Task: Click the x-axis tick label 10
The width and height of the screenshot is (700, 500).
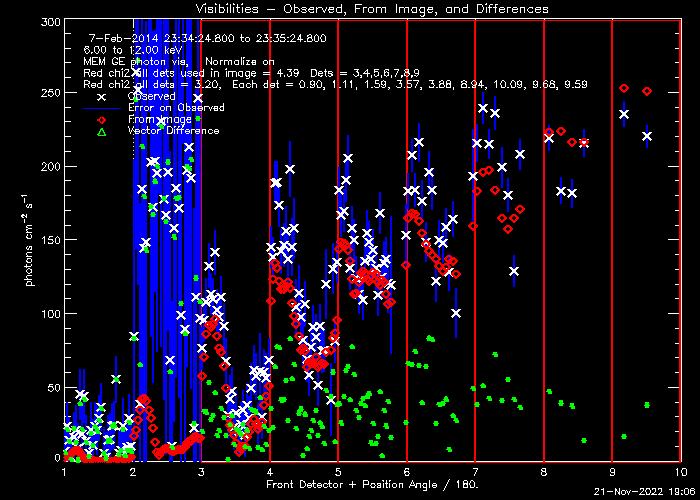Action: (680, 472)
